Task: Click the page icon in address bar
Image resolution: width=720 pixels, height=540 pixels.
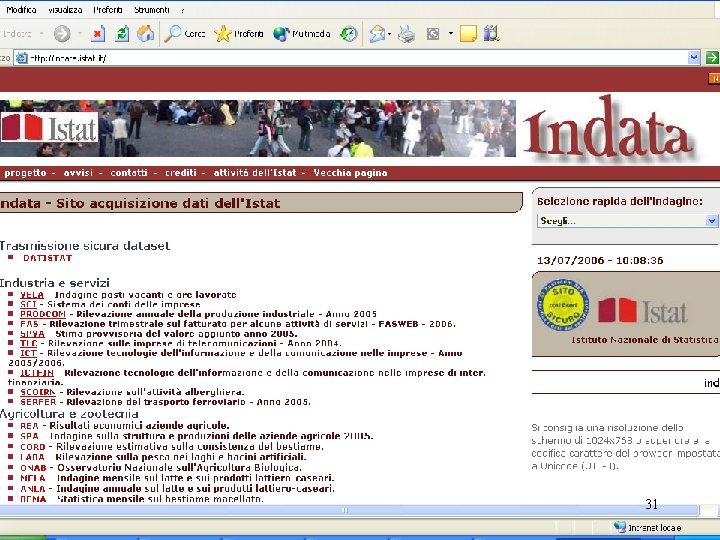Action: (22, 58)
